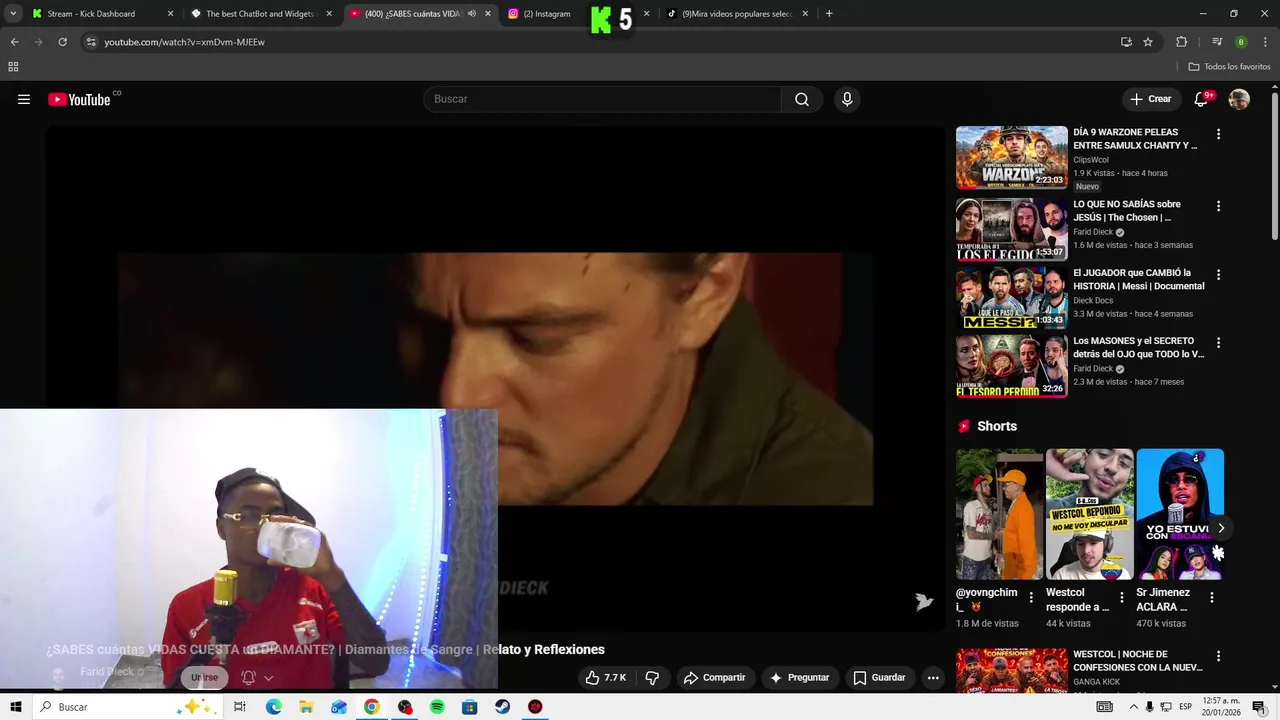
Task: Dislike the video with thumbs down
Action: pos(652,677)
